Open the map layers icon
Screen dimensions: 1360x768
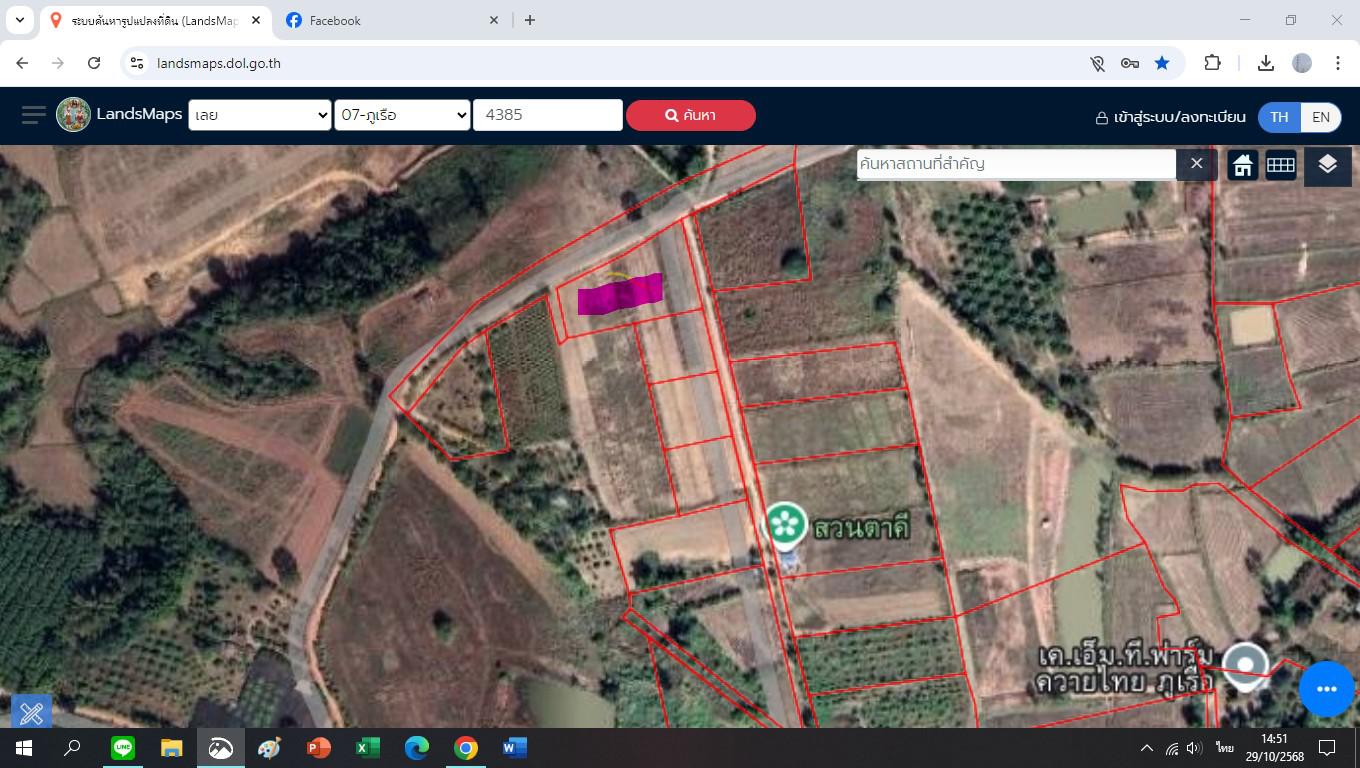click(1327, 165)
